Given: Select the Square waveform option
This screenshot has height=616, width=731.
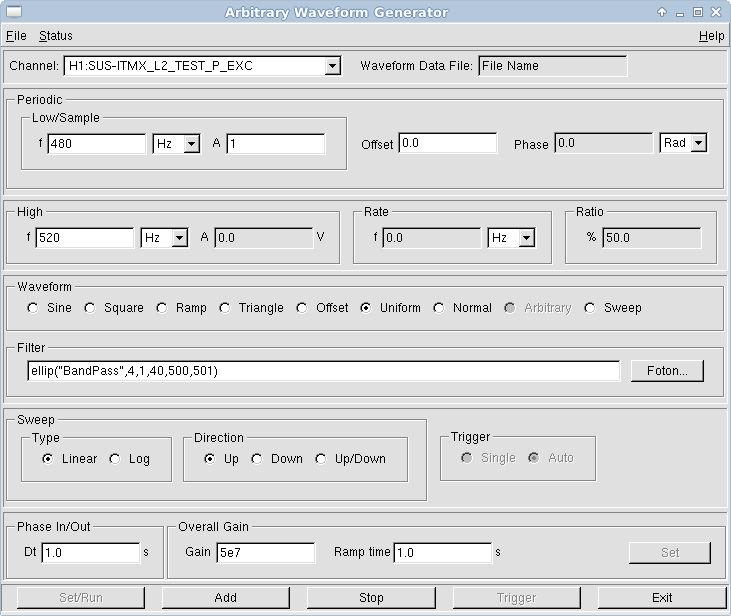Looking at the screenshot, I should pyautogui.click(x=90, y=308).
